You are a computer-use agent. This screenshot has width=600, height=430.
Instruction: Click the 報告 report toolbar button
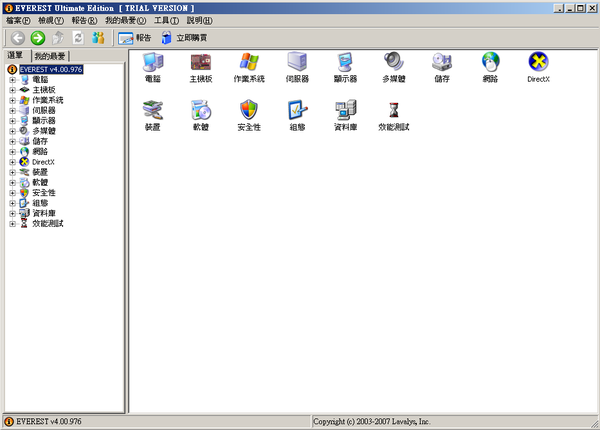pyautogui.click(x=135, y=38)
